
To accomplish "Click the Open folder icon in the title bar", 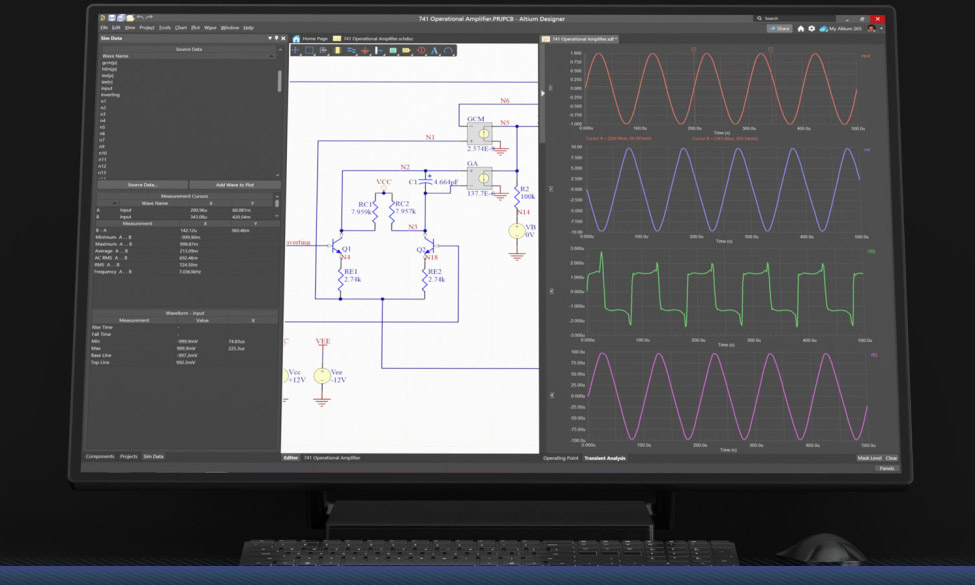I will 131,18.
